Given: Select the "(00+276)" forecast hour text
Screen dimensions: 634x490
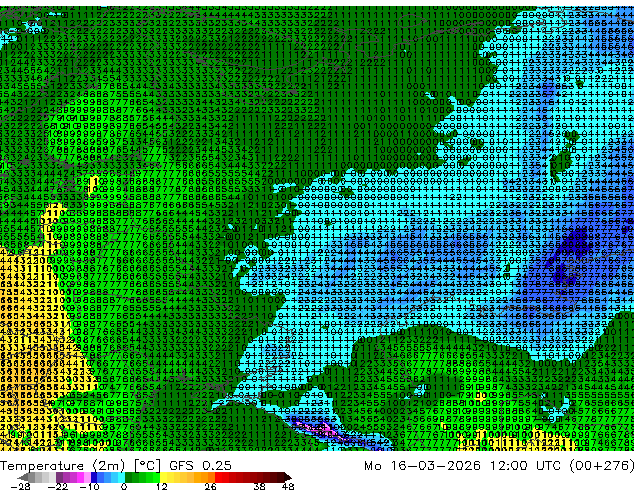Looking at the screenshot, I should tap(601, 466).
